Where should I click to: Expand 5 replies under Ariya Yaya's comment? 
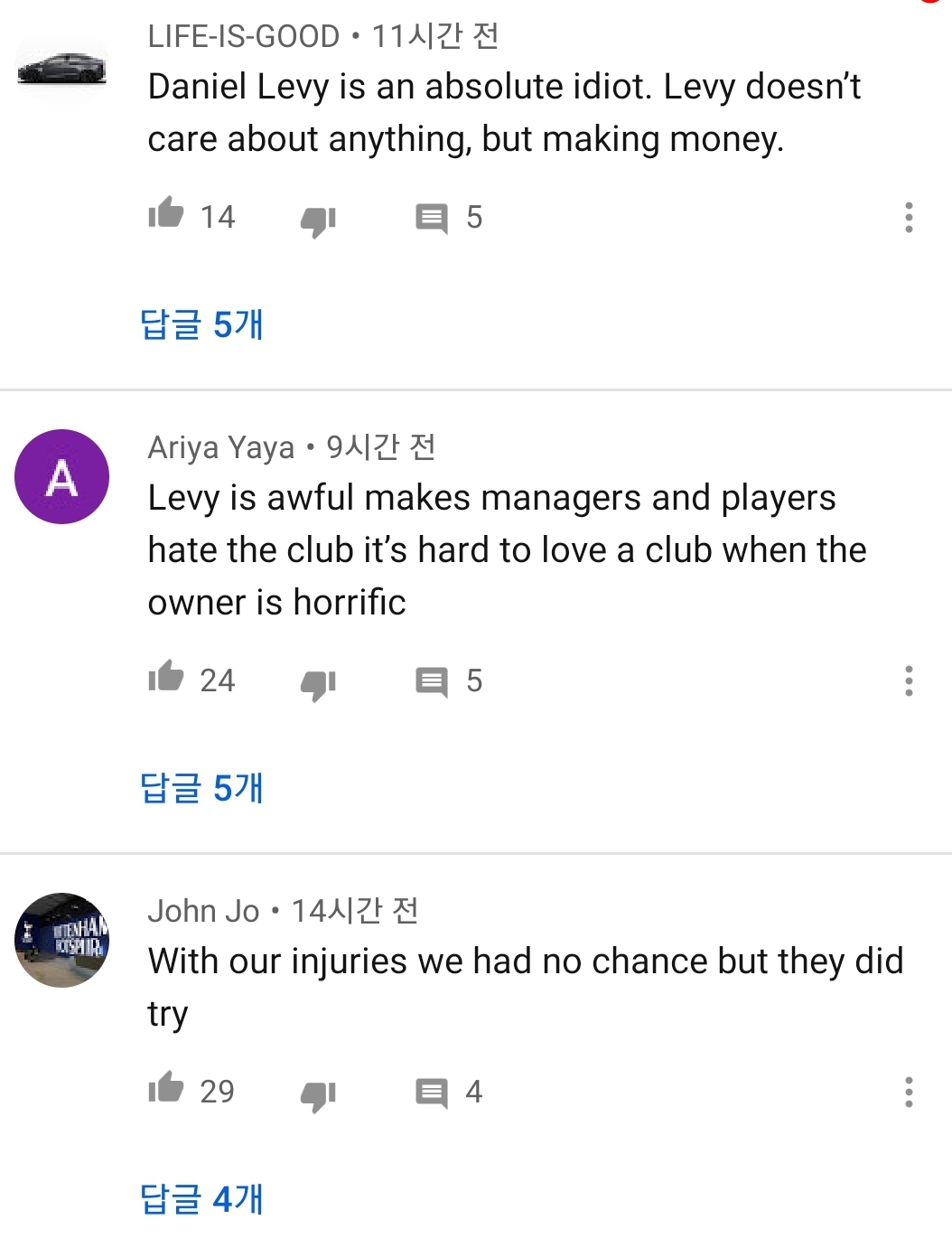click(201, 788)
